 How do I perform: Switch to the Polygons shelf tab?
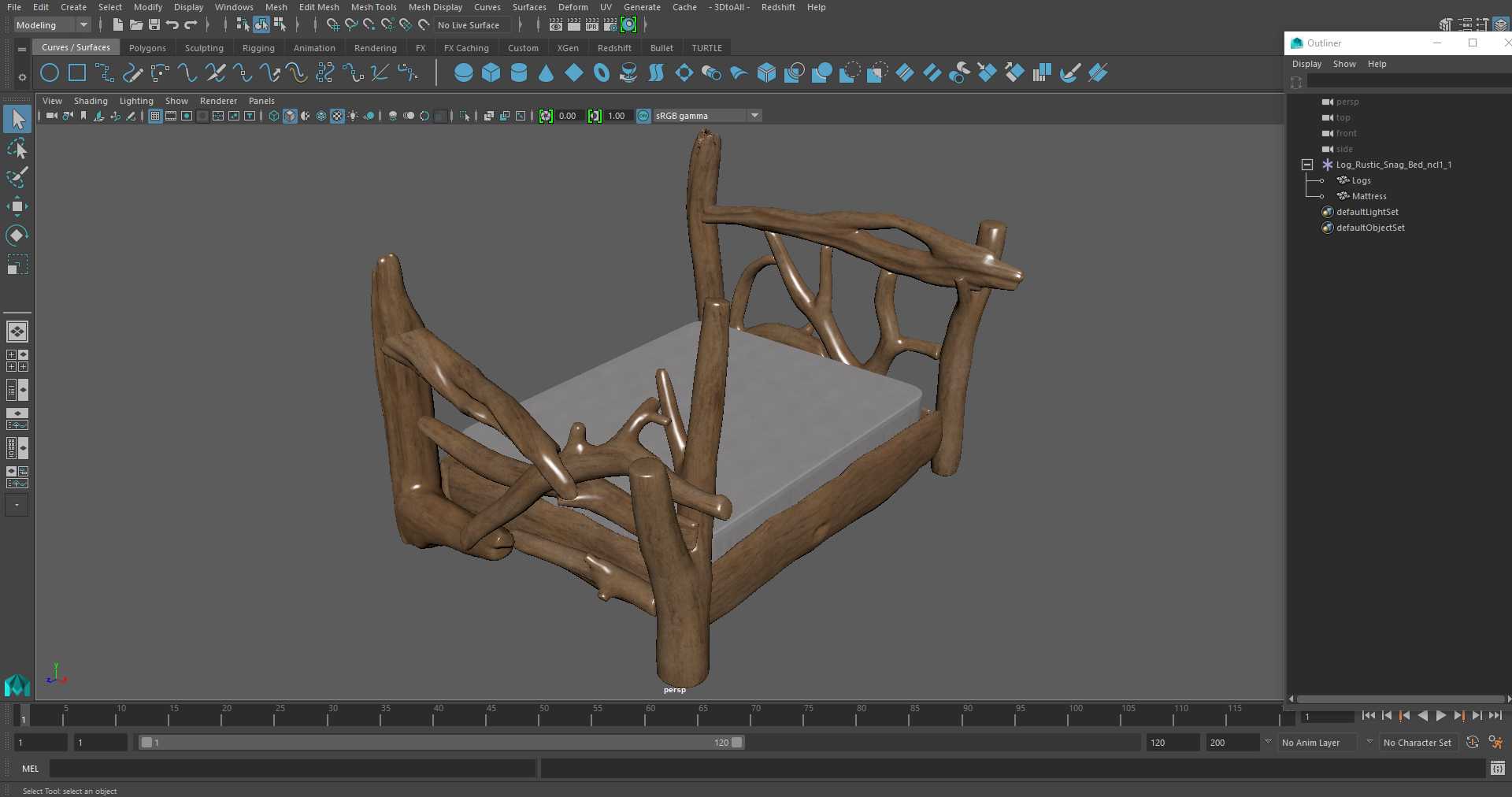tap(147, 48)
